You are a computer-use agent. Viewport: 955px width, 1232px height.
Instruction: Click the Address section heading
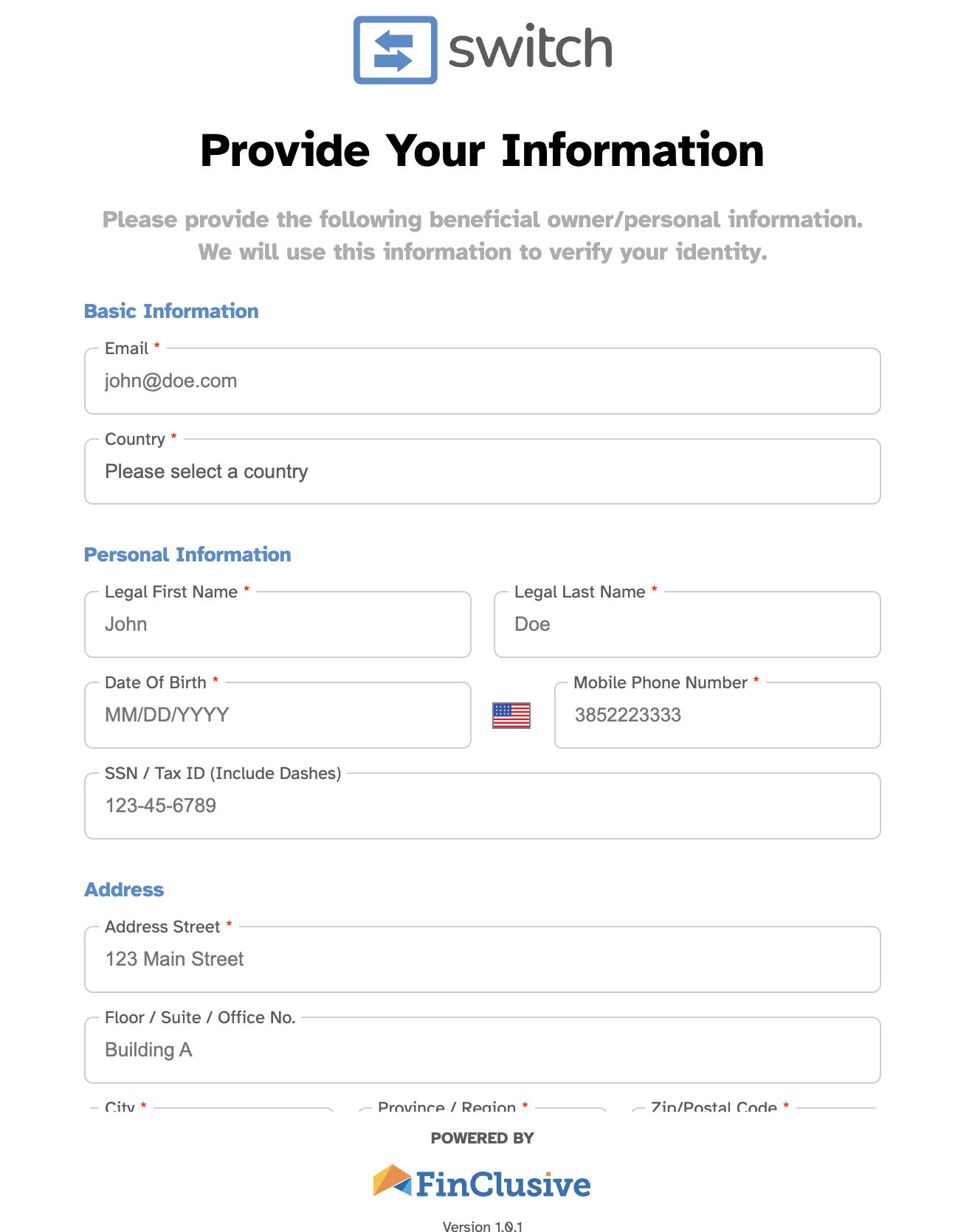point(124,889)
